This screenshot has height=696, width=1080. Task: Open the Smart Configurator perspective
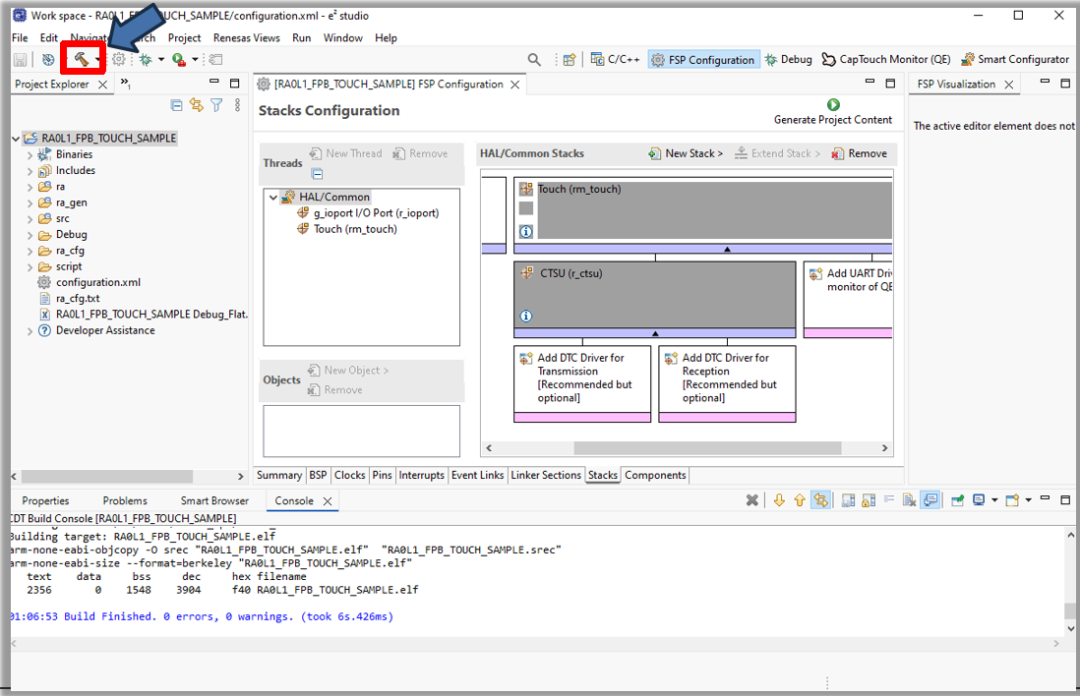pos(1015,60)
